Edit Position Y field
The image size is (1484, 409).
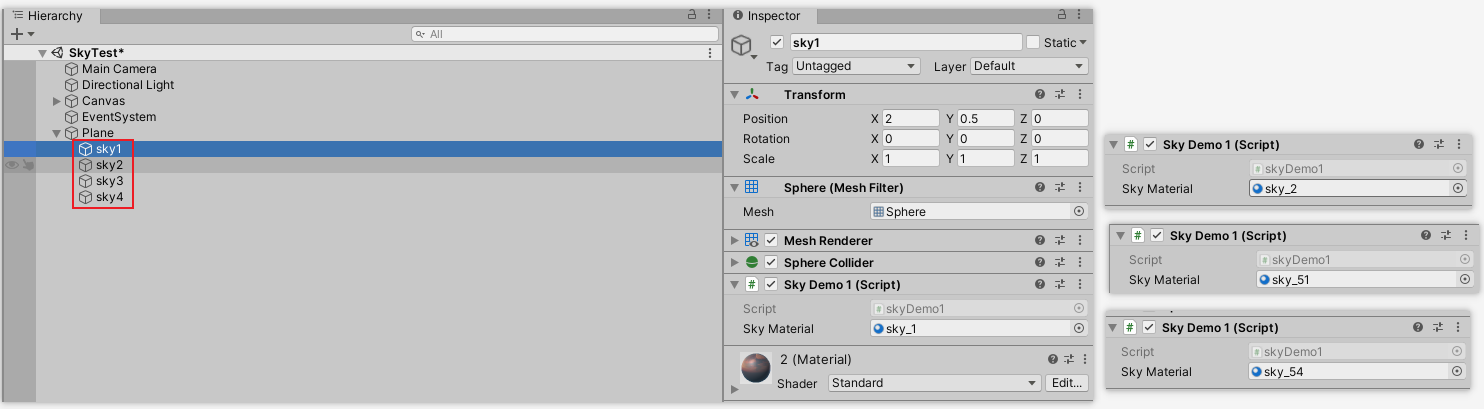pyautogui.click(x=986, y=119)
